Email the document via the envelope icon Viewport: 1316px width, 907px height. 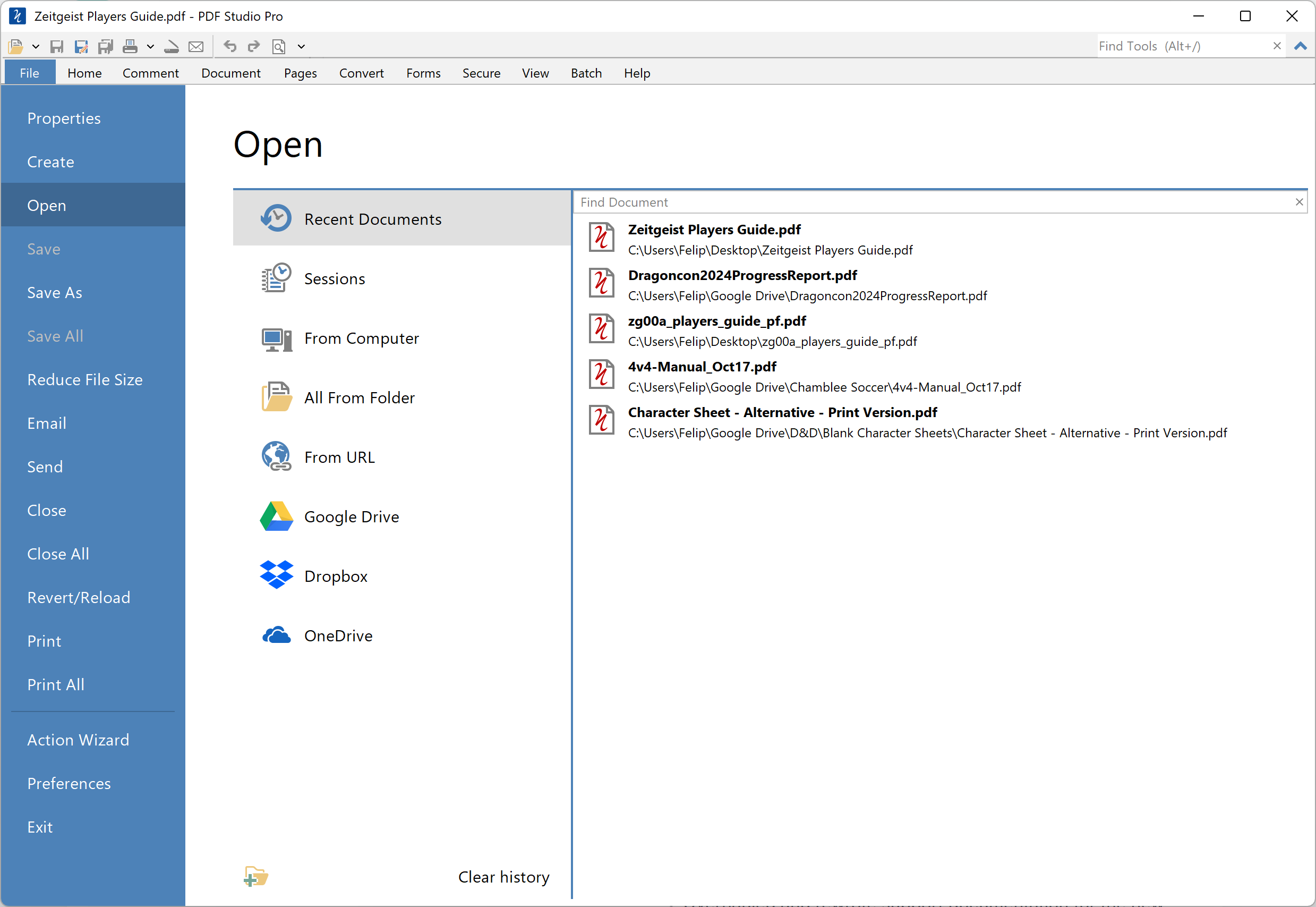(196, 46)
